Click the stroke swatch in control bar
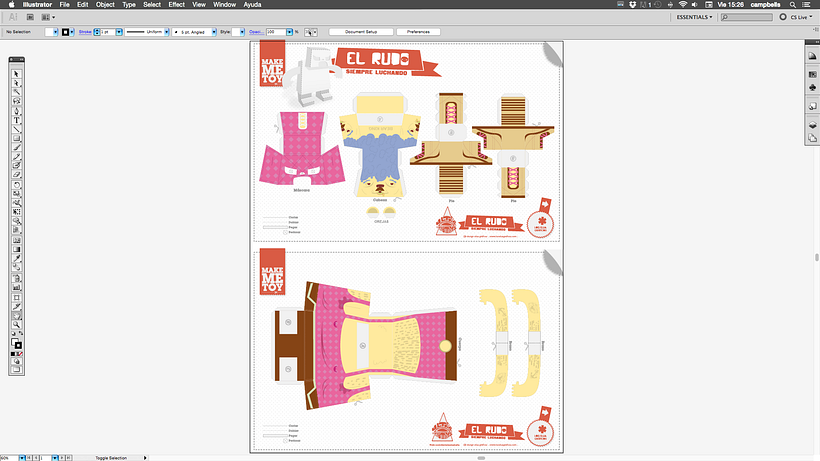 tap(65, 32)
